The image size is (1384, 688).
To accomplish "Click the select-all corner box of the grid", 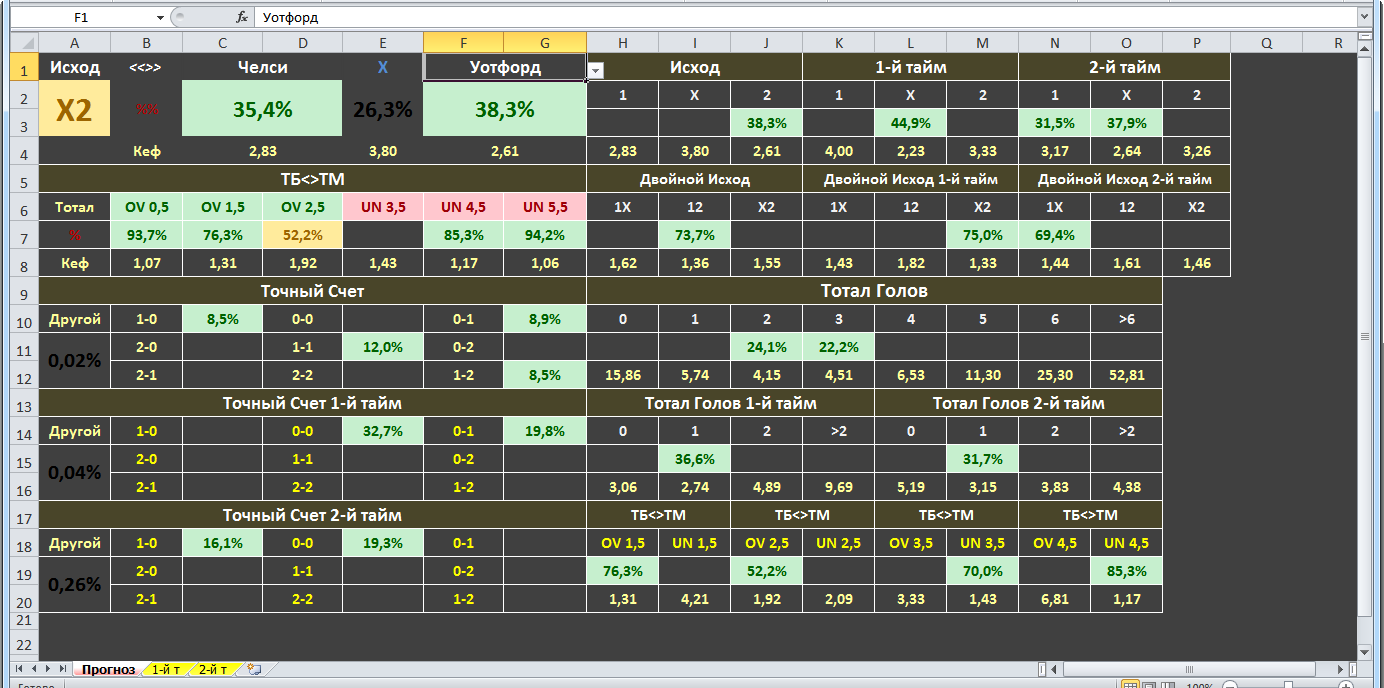I will [24, 43].
